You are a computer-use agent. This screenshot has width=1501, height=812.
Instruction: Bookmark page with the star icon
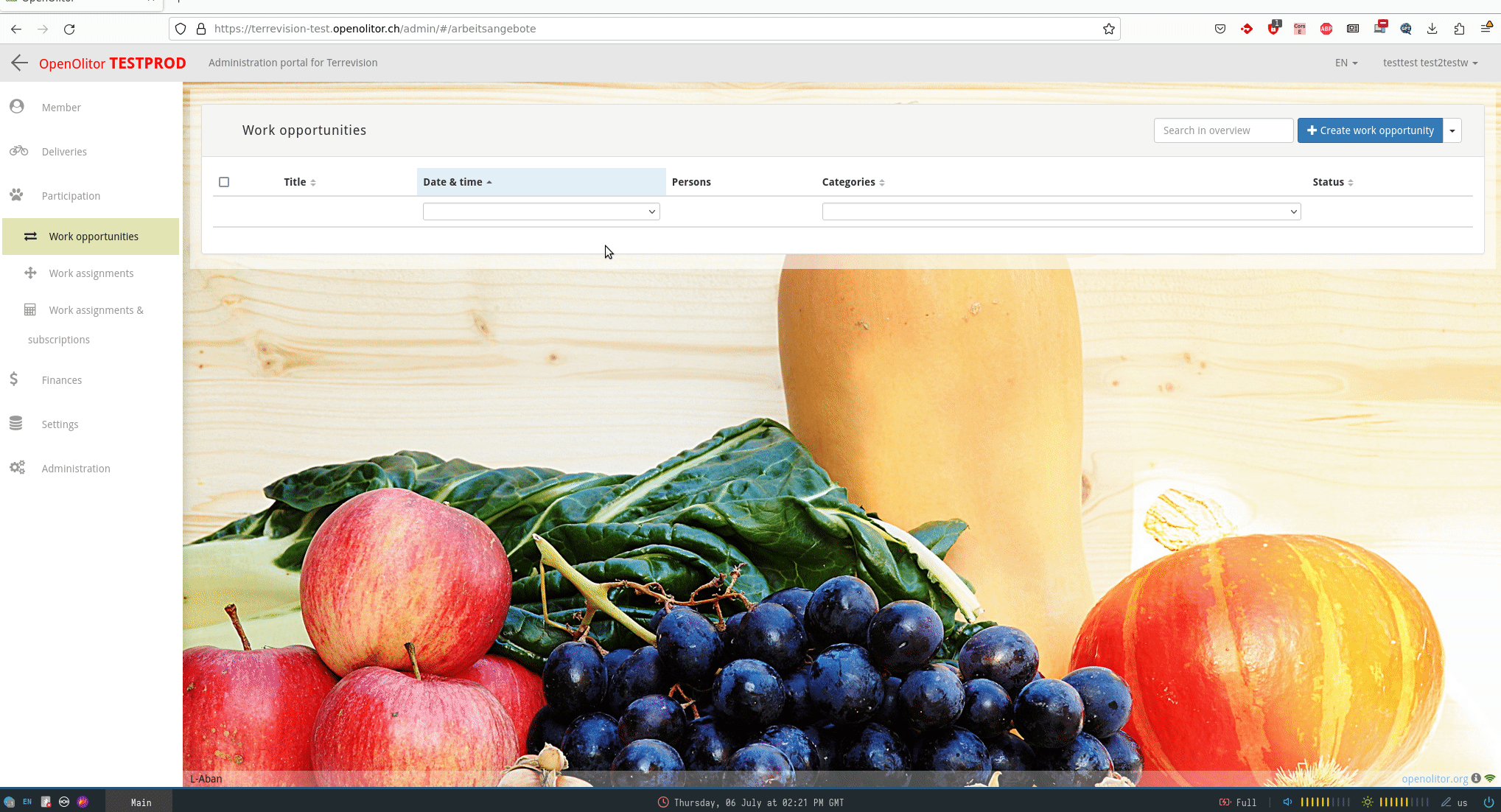[x=1108, y=29]
